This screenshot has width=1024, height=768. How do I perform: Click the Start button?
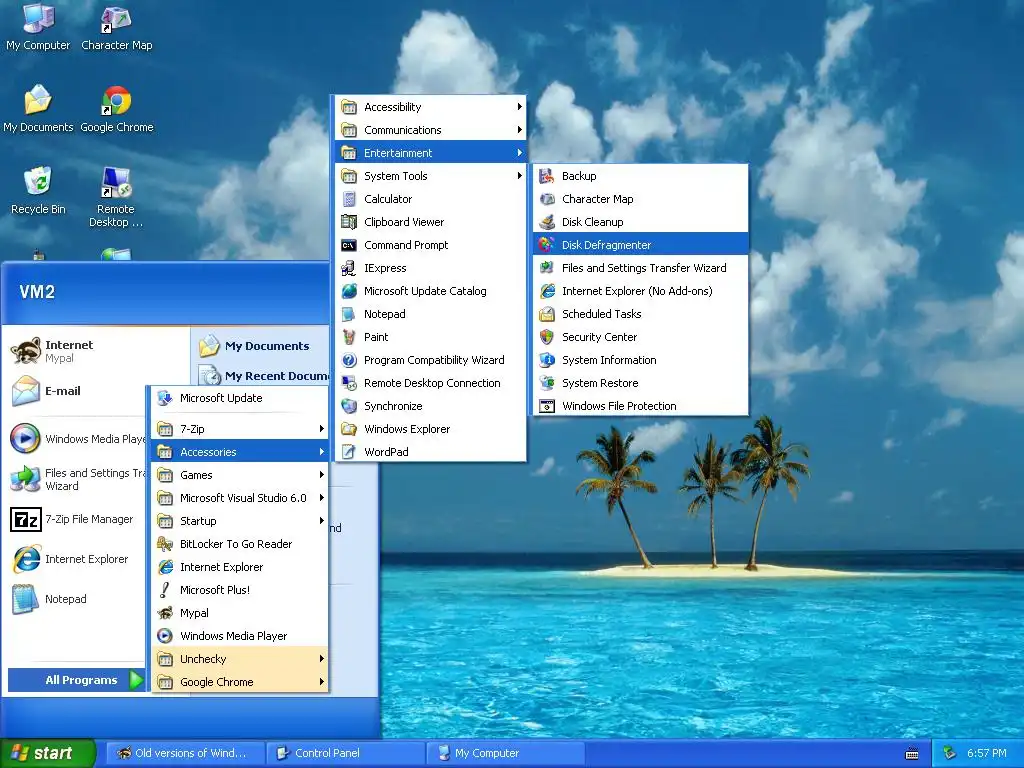coord(48,753)
